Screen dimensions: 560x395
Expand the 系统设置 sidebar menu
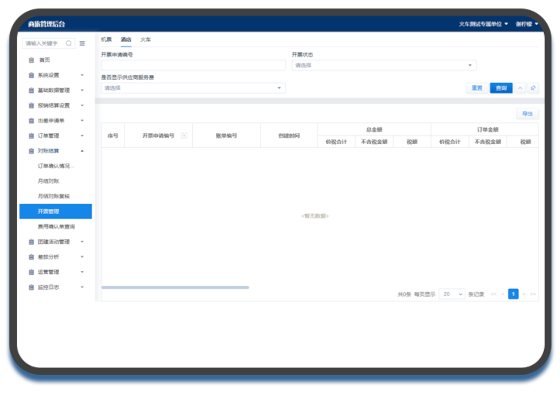point(56,75)
